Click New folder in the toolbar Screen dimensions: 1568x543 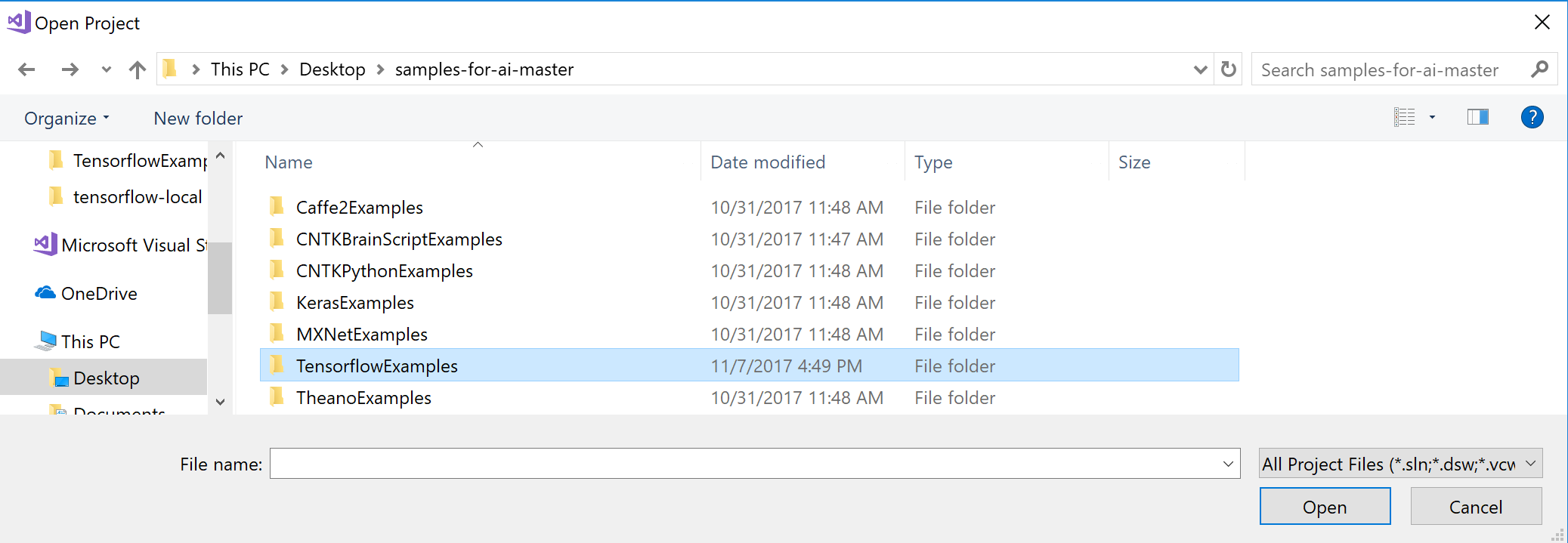[198, 119]
